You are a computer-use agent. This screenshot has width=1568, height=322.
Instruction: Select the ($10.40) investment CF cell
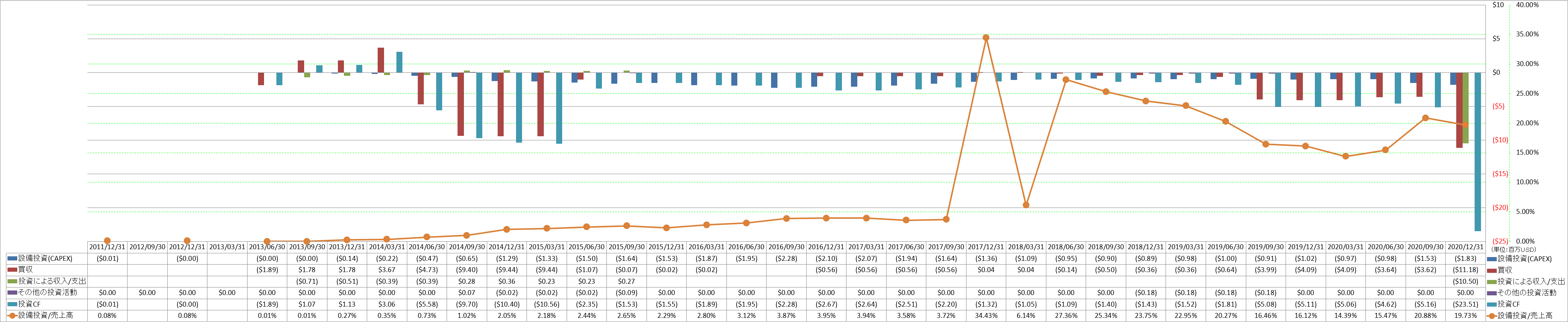click(506, 304)
